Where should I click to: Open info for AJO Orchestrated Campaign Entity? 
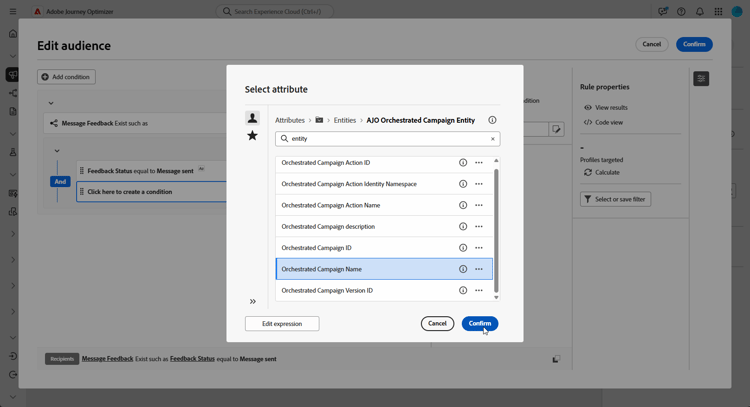coord(492,120)
